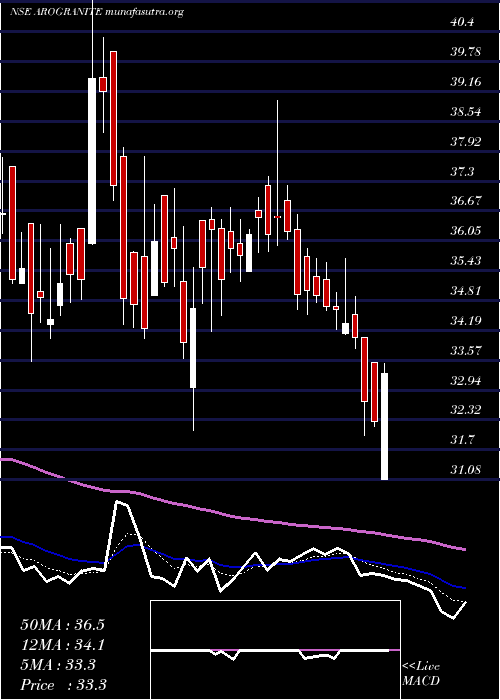Viewport: 500px width, 700px height.
Task: Select the 37.3 price axis label
Action: pos(462,171)
